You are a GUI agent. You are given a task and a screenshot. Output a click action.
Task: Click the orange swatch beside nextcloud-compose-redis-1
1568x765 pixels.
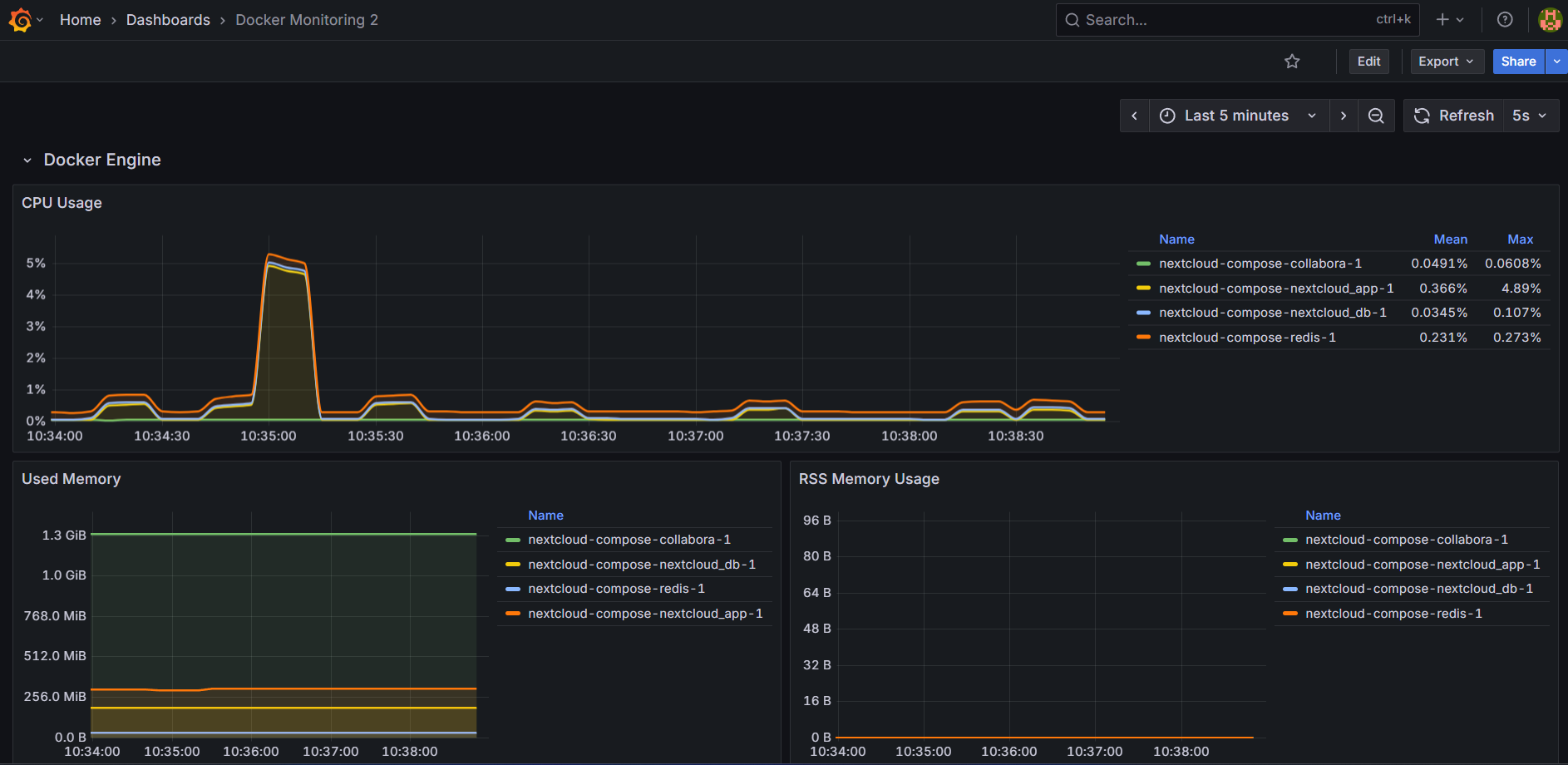1144,338
